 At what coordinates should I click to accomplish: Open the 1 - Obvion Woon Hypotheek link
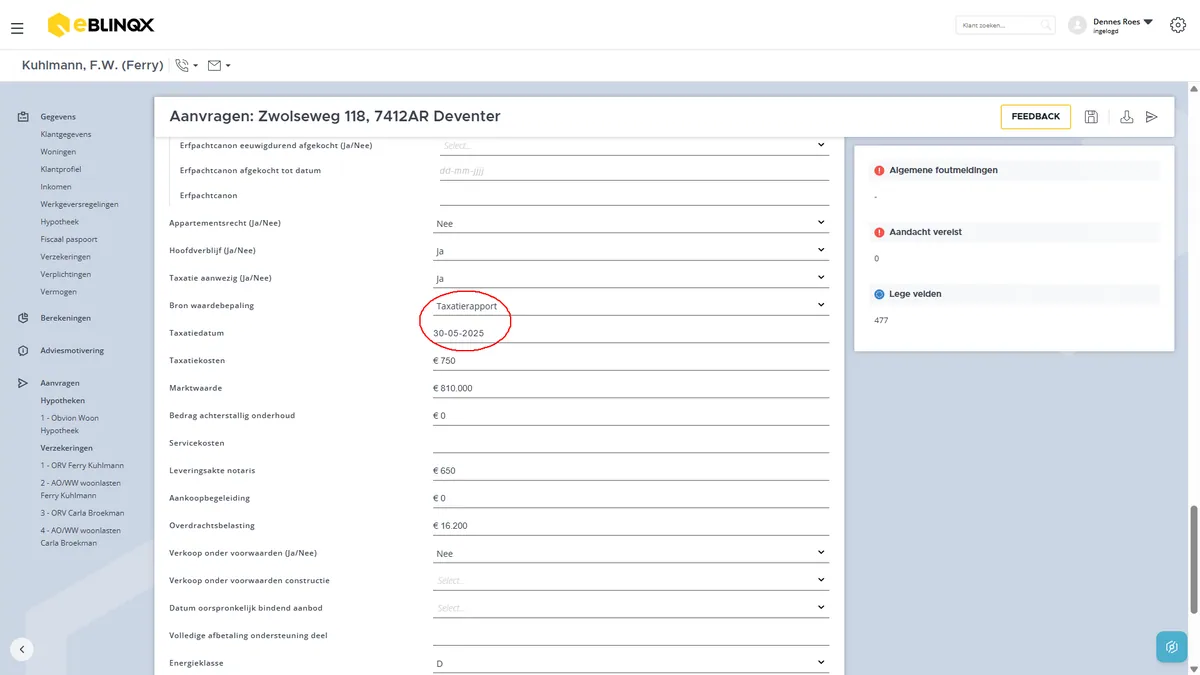(70, 424)
